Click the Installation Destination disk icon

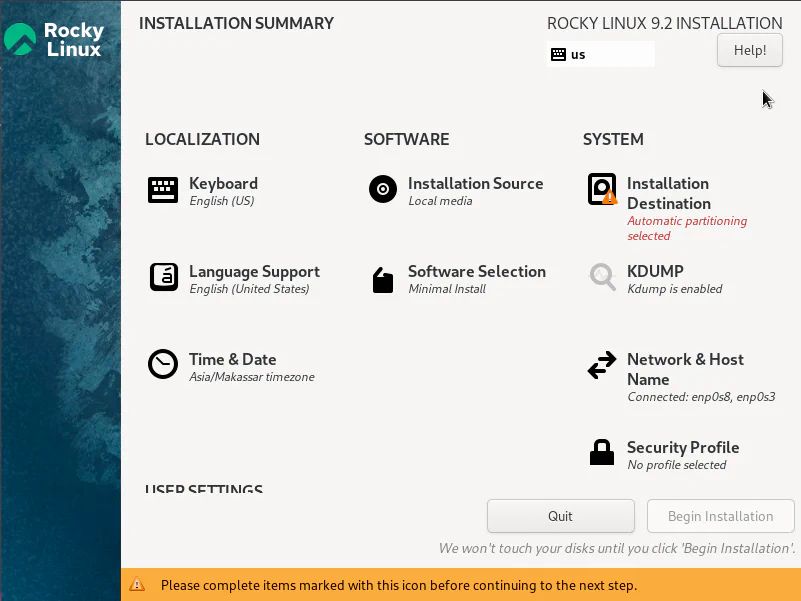click(x=602, y=189)
